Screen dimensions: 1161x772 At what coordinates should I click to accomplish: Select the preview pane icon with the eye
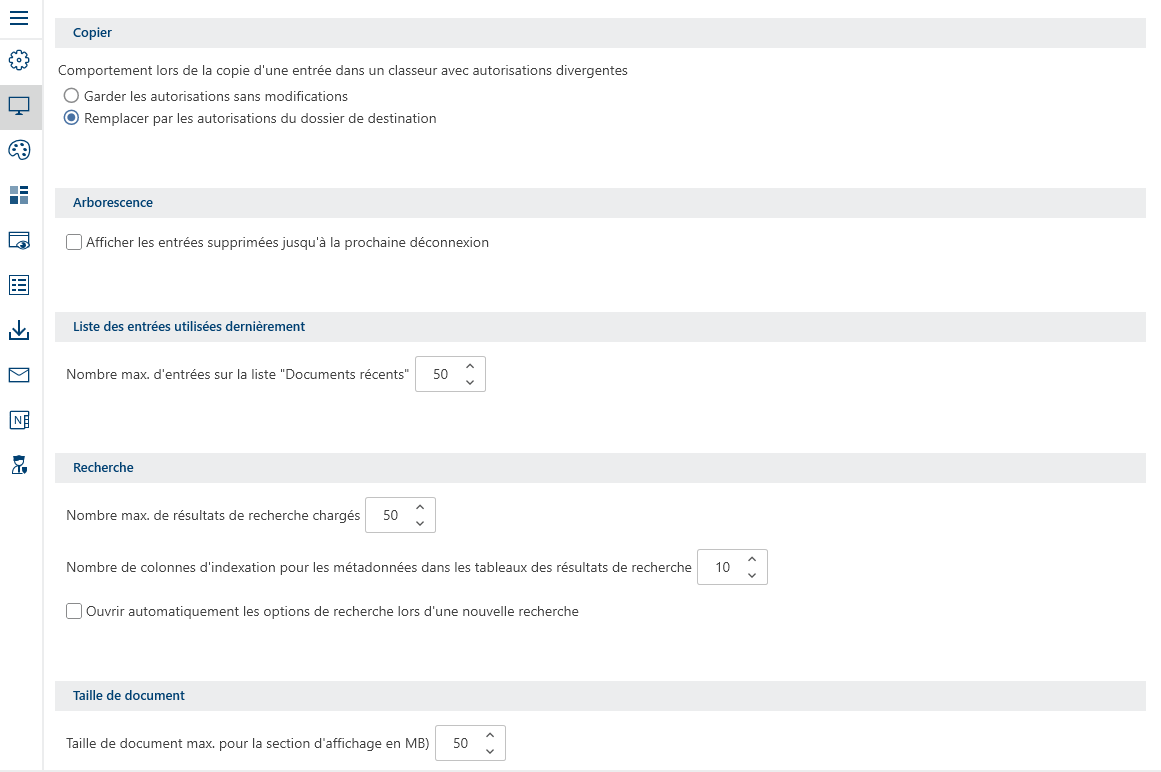(x=18, y=240)
